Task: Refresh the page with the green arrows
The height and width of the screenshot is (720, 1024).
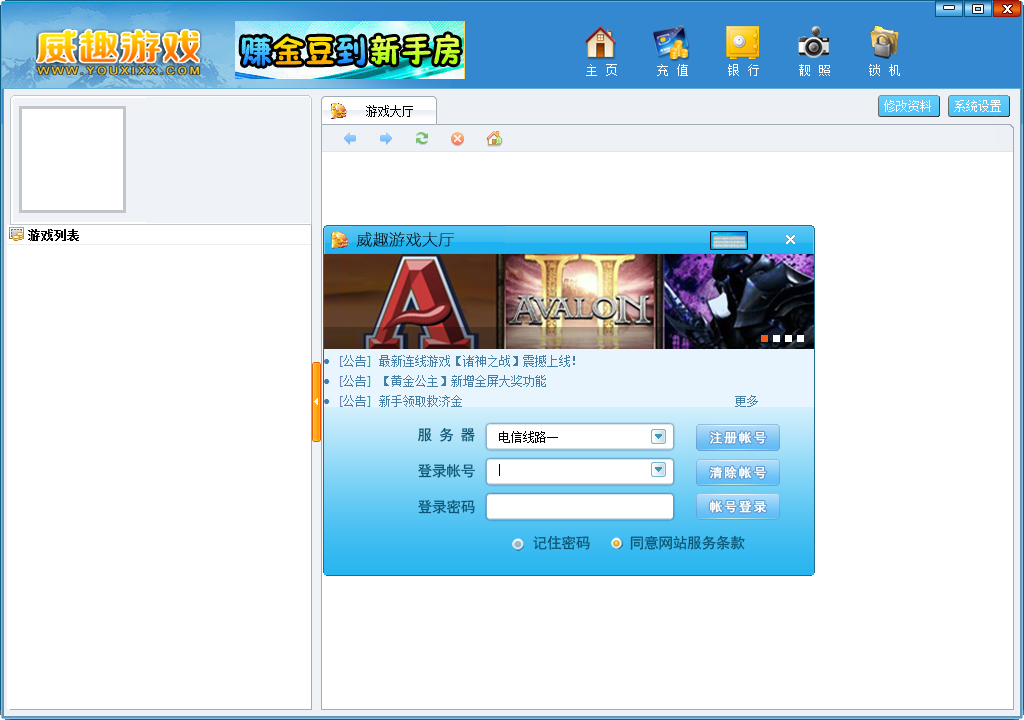Action: click(422, 139)
